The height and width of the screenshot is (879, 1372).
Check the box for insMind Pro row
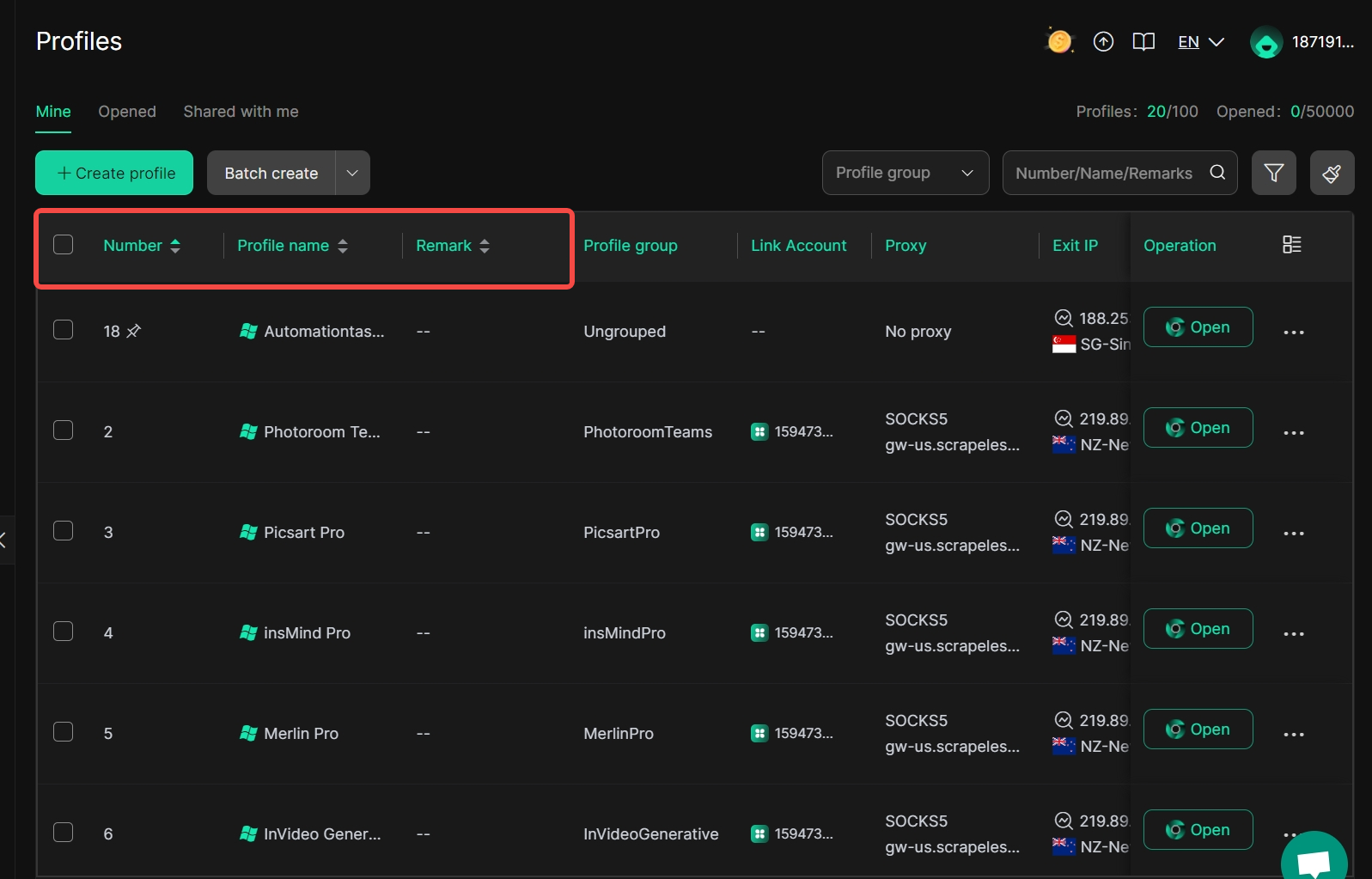63,632
